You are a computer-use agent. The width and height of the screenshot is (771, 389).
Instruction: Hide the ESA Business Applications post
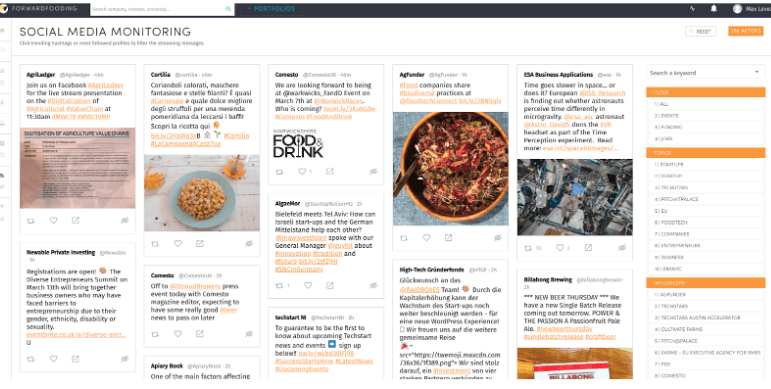(x=623, y=248)
